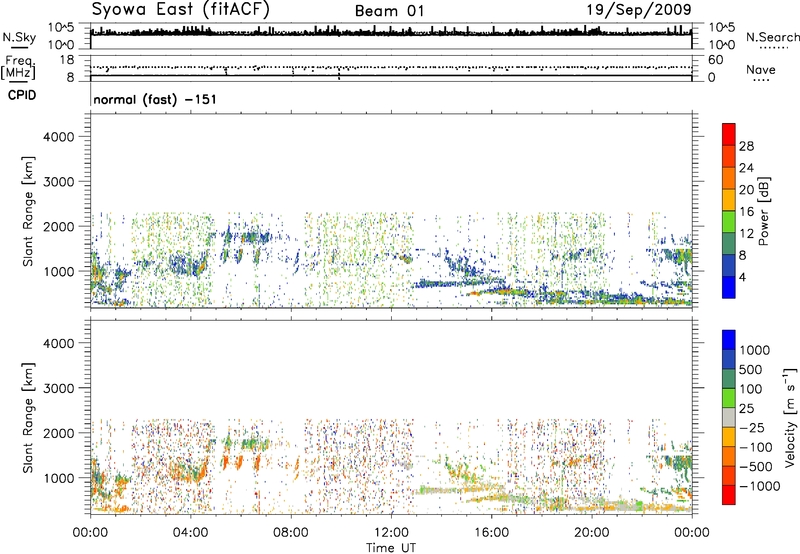Pick the orange Velocity segment between -100 and -500
The image size is (800, 554).
[x=729, y=456]
